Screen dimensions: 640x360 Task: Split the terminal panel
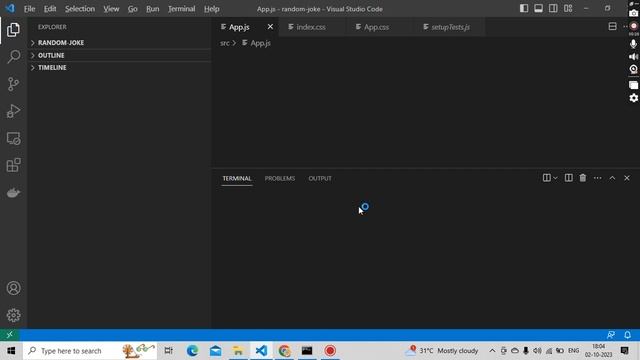568,178
